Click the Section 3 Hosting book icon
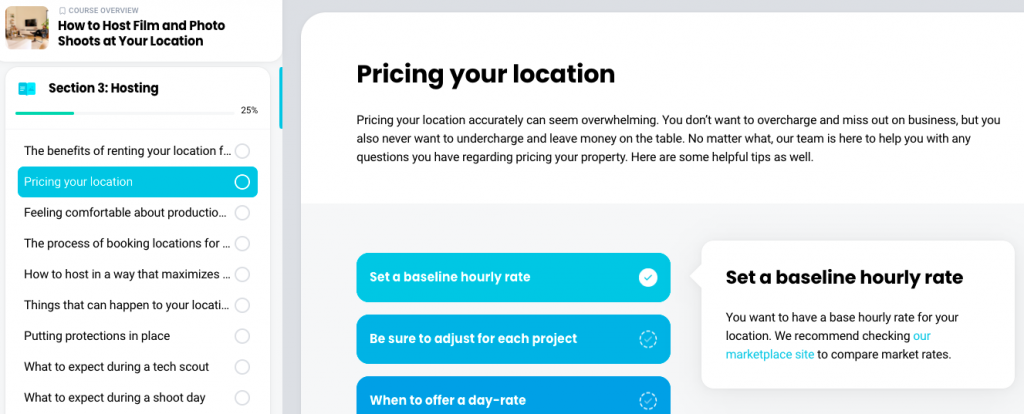Screen dimensions: 1024x414 27,88
